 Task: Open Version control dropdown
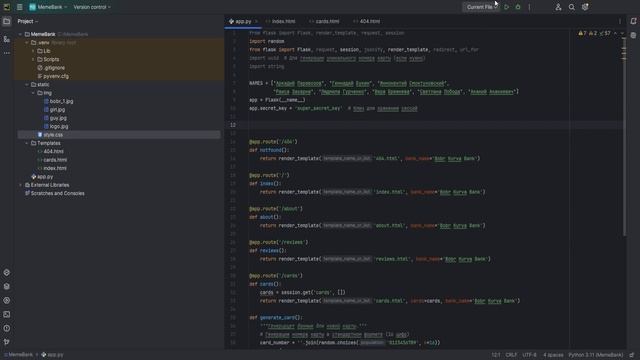92,7
